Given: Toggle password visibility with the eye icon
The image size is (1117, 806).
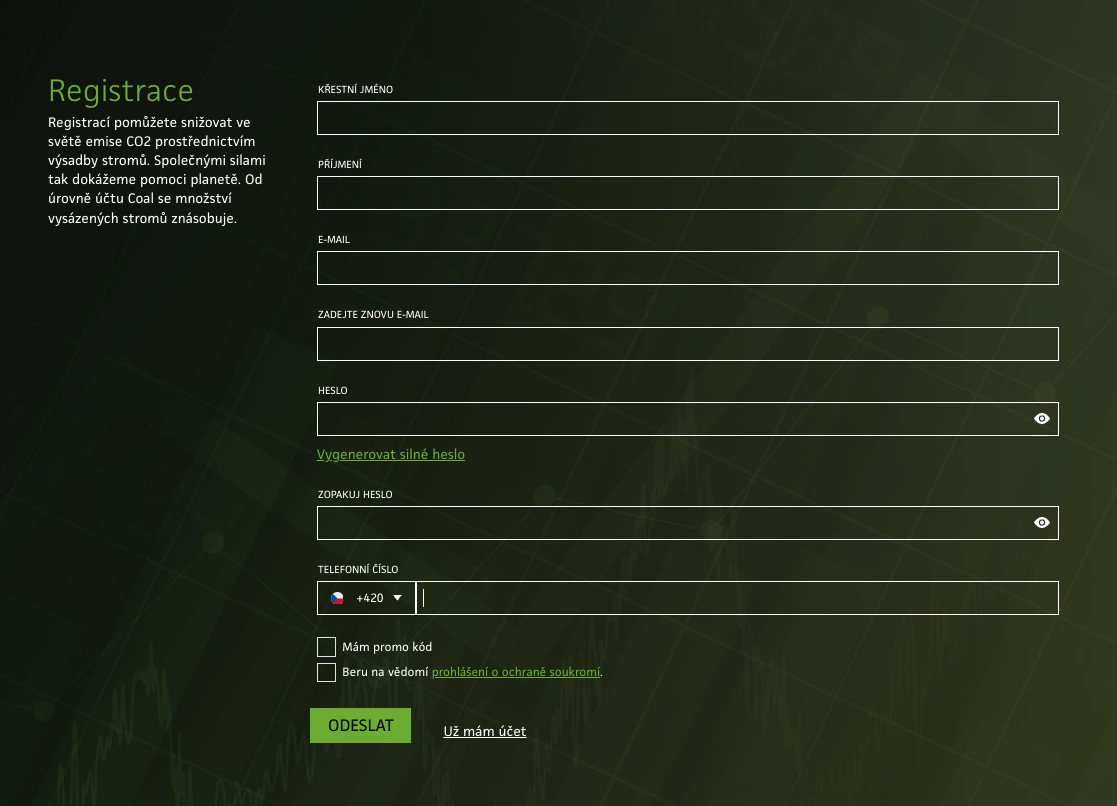Looking at the screenshot, I should point(1041,418).
